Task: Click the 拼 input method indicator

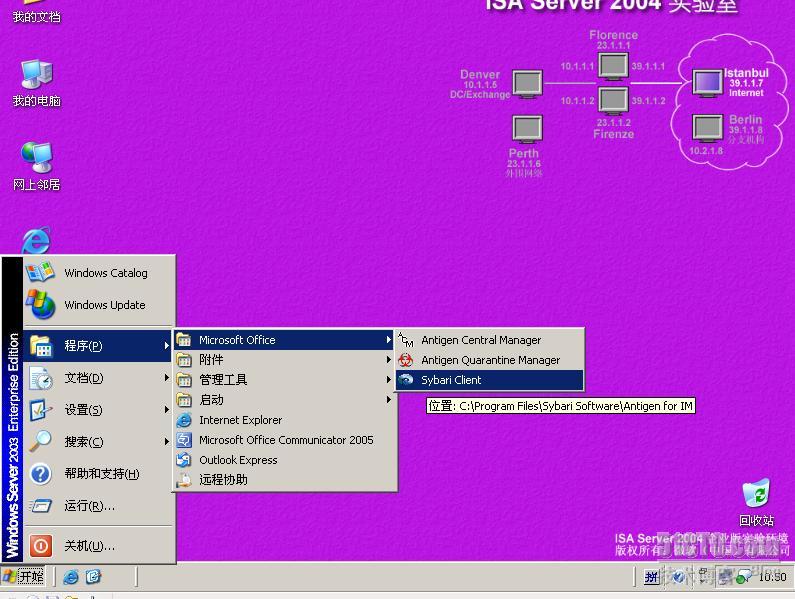Action: click(x=652, y=577)
